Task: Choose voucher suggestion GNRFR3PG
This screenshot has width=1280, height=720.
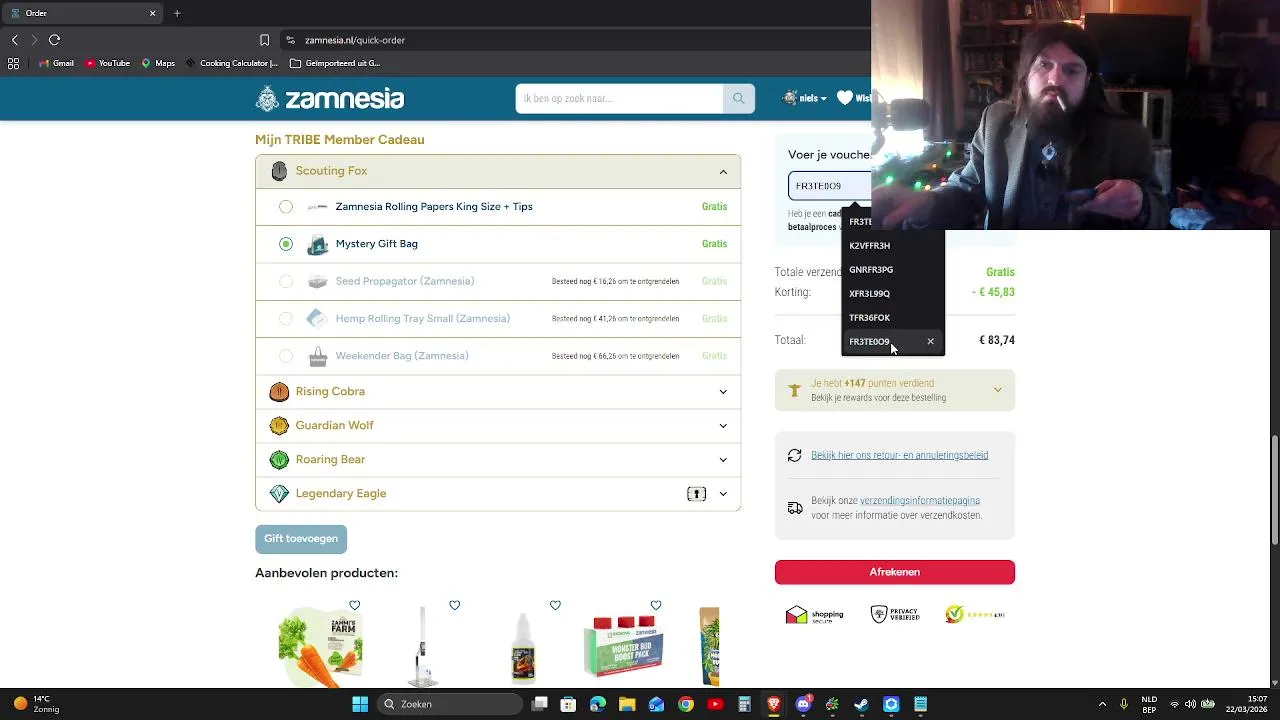Action: [x=893, y=270]
